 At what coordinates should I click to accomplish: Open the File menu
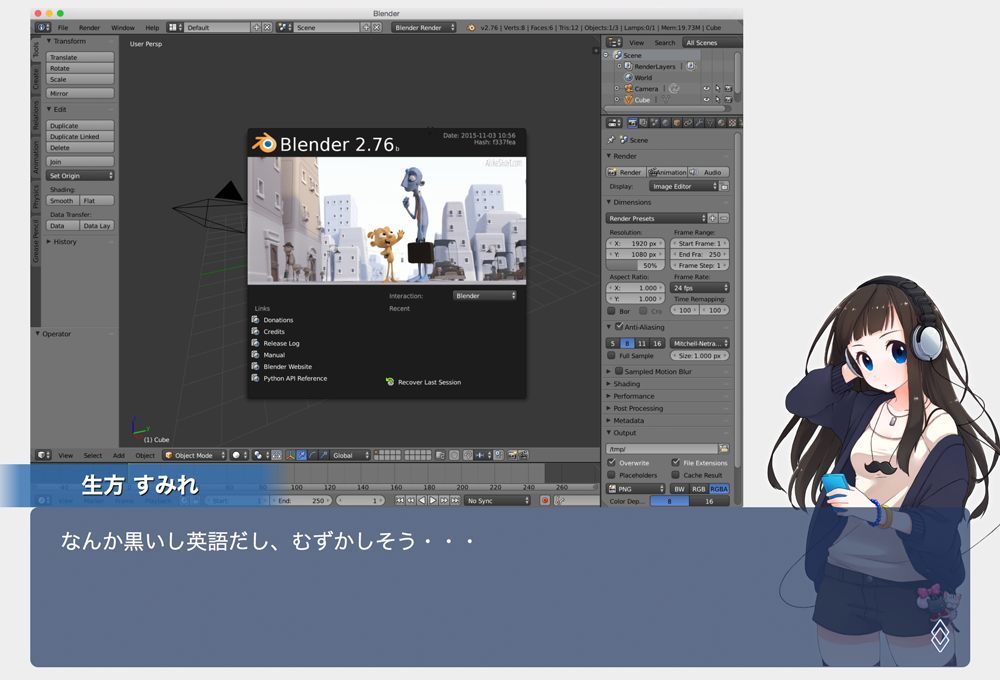[x=63, y=27]
